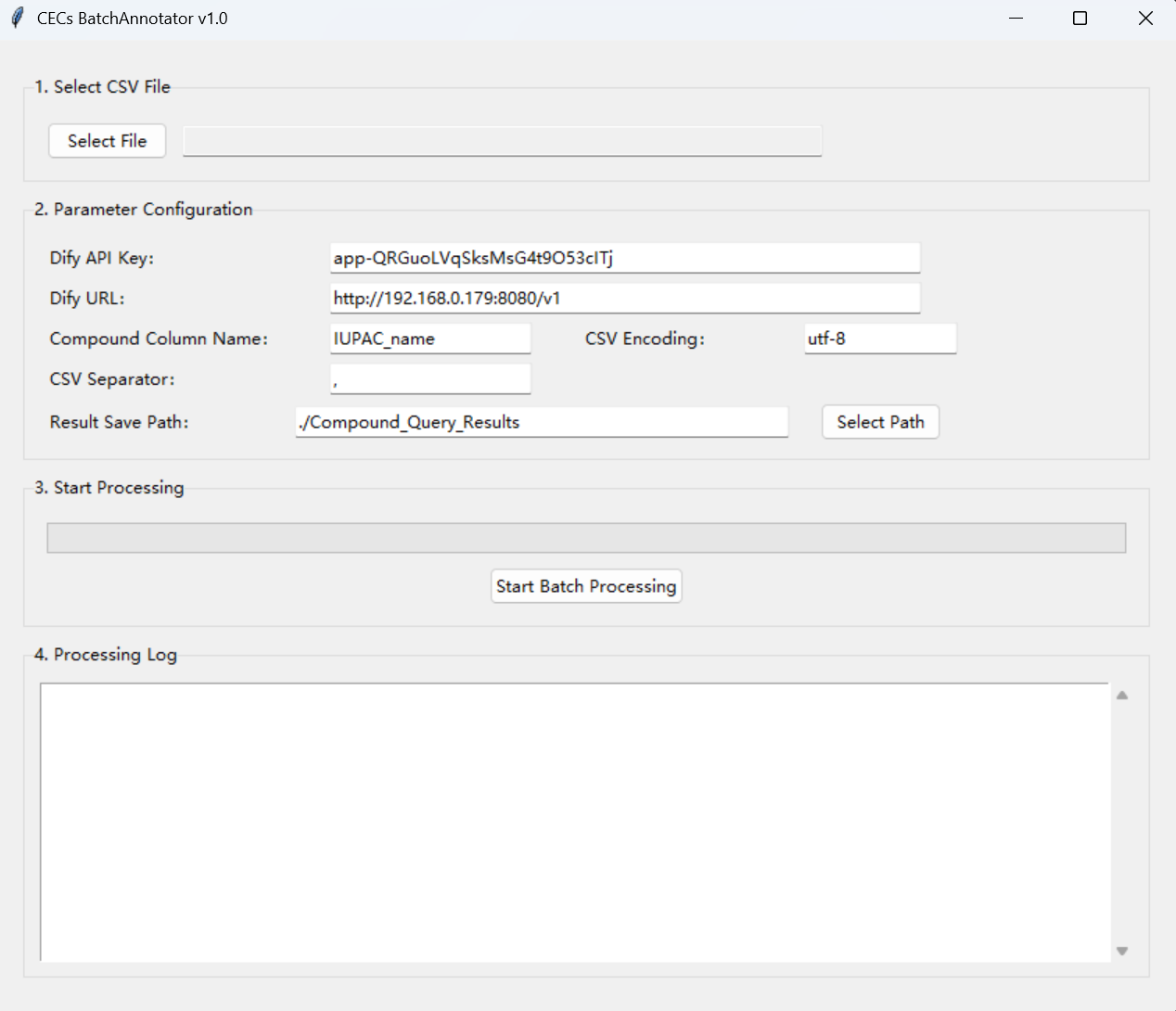Viewport: 1176px width, 1011px height.
Task: Click the feather app icon in title bar
Action: [x=17, y=18]
